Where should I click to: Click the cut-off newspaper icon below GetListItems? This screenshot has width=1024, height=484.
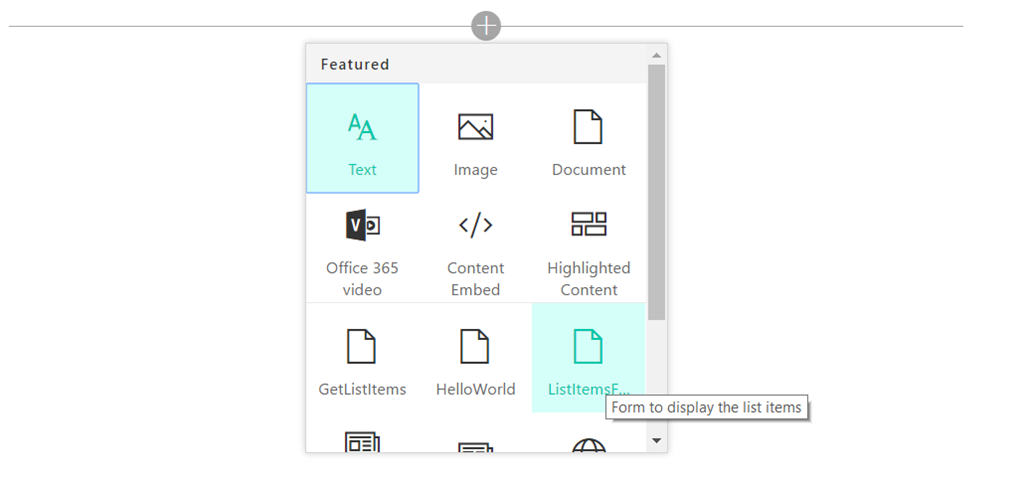362,442
